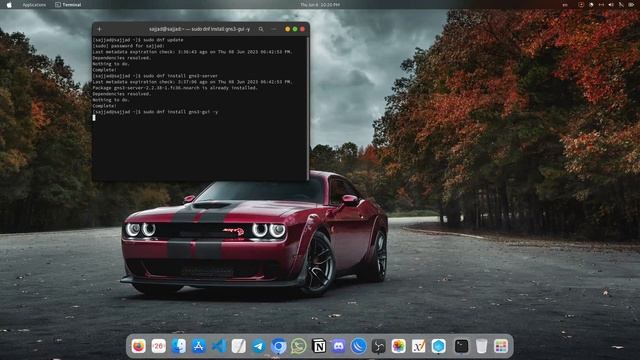Open the Applications menu in top bar

[34, 5]
